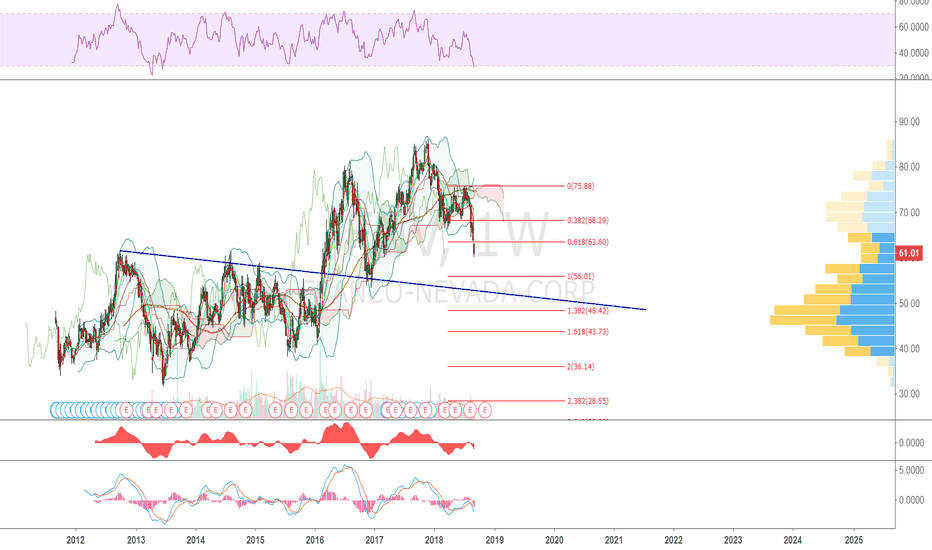
Task: Click the Fibonacci label 0.618(63.60)
Action: pyautogui.click(x=588, y=242)
